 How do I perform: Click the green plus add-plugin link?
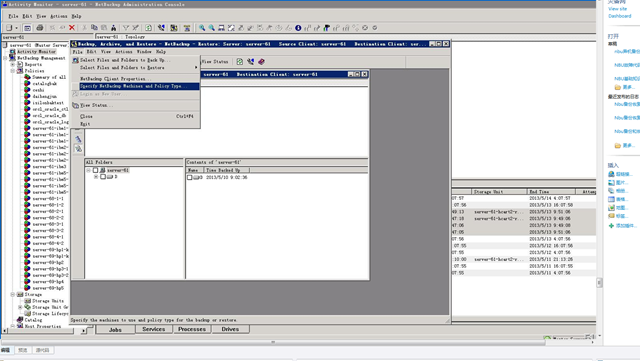point(622,226)
